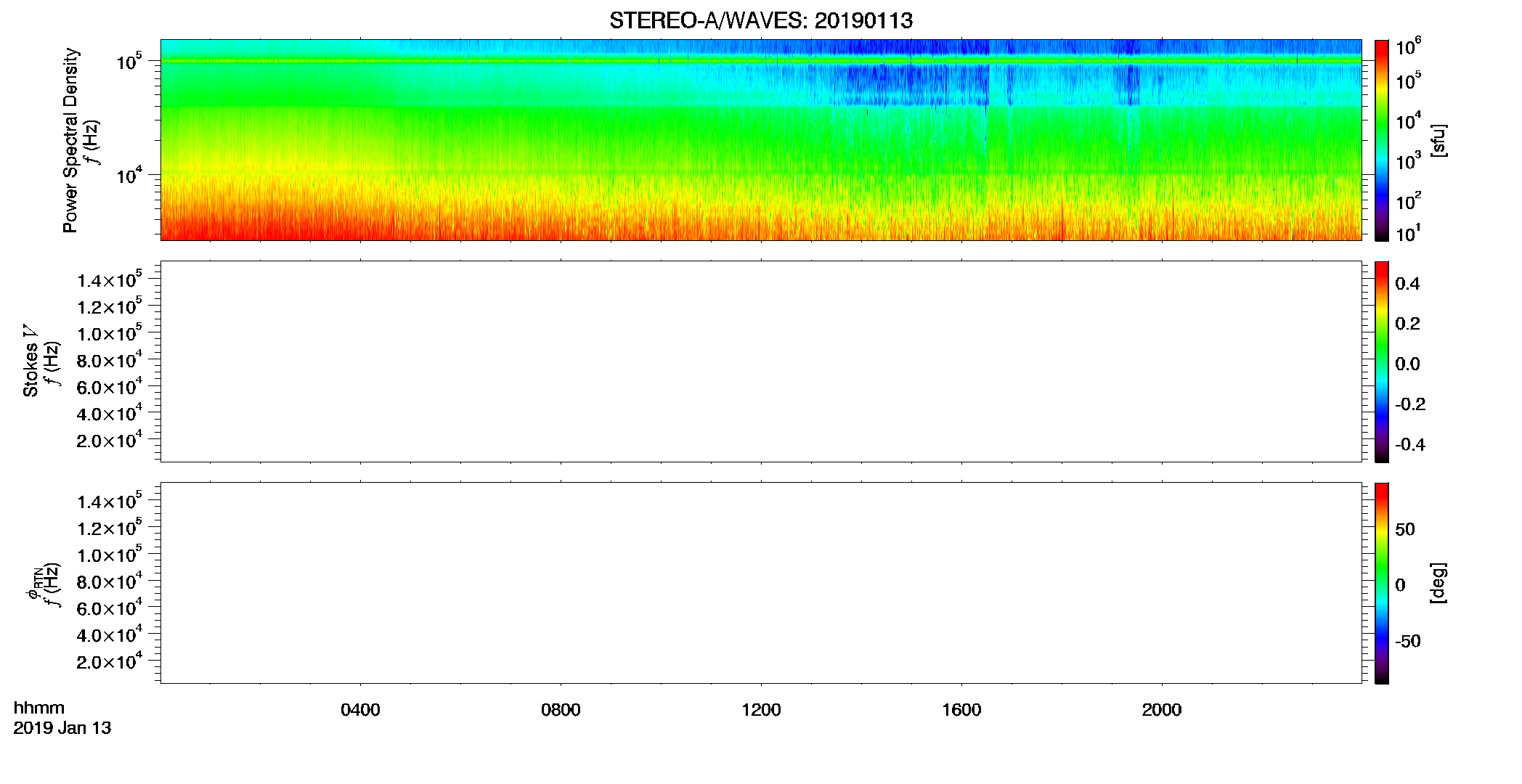The width and height of the screenshot is (1522, 784).
Task: Click the 10^1 label on sfu colorbar
Action: (x=1408, y=233)
